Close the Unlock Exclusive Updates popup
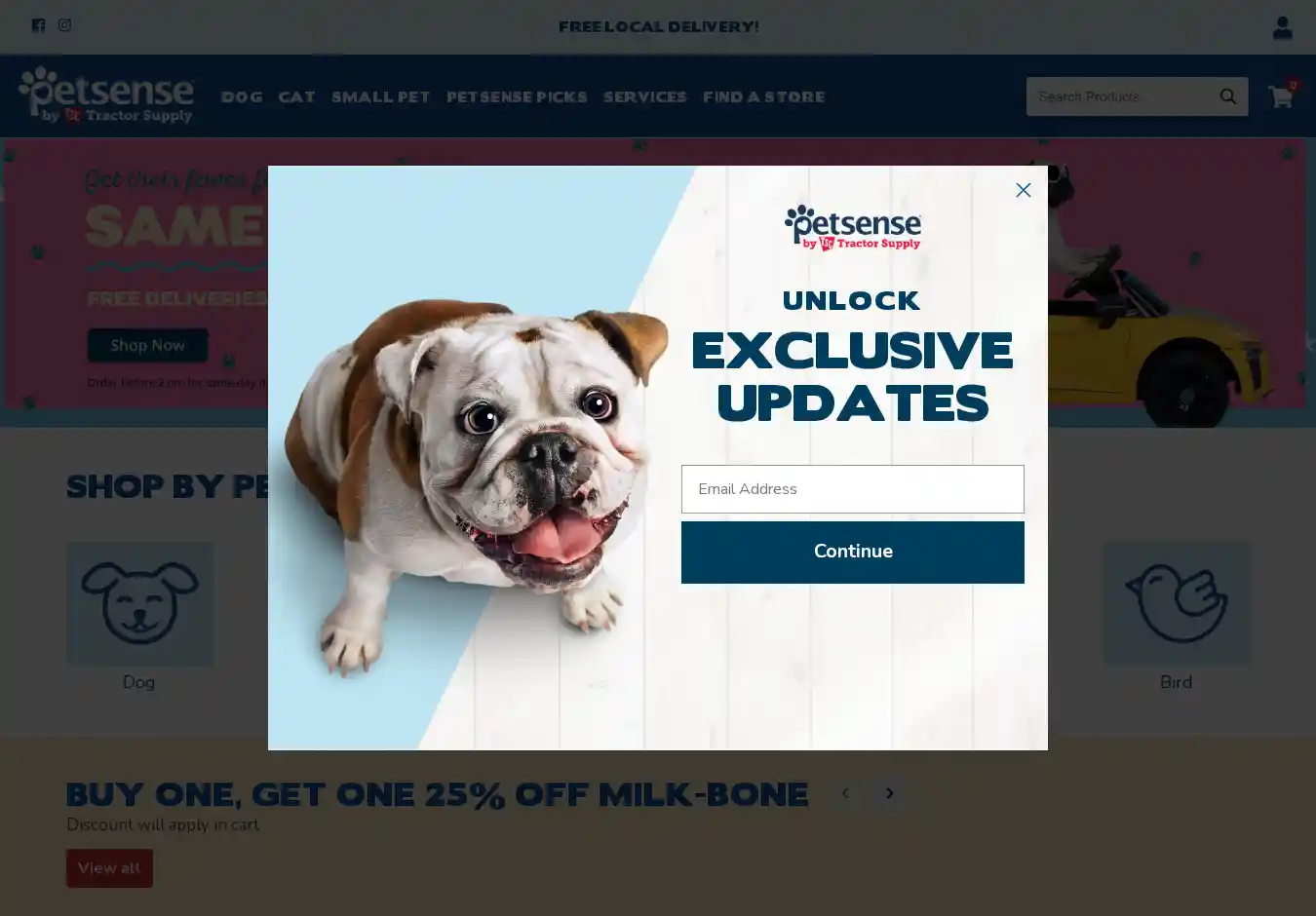The width and height of the screenshot is (1316, 916). point(1023,190)
